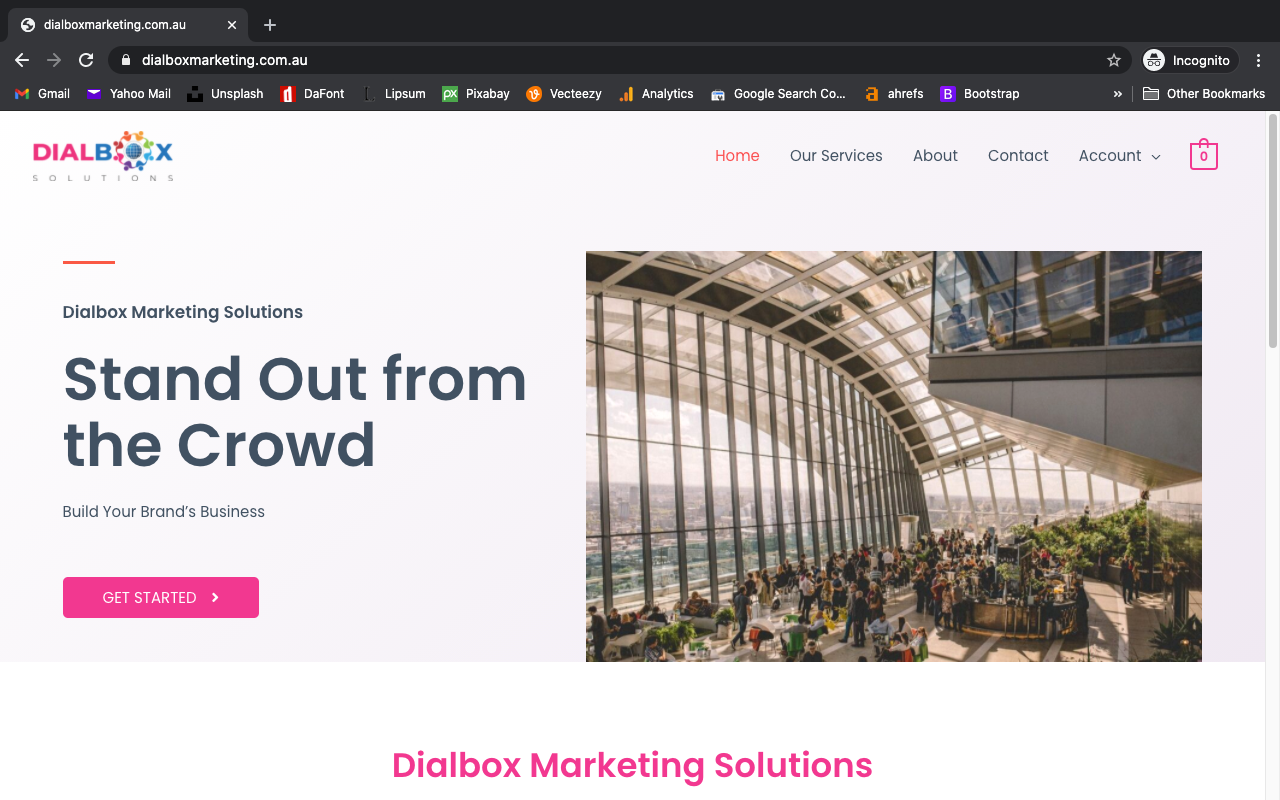Image resolution: width=1280 pixels, height=800 pixels.
Task: Click the page vertical scrollbar
Action: 1272,230
